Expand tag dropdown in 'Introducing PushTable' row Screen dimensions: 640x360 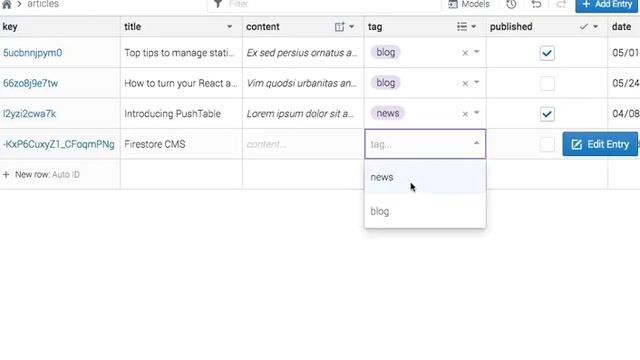(x=476, y=113)
